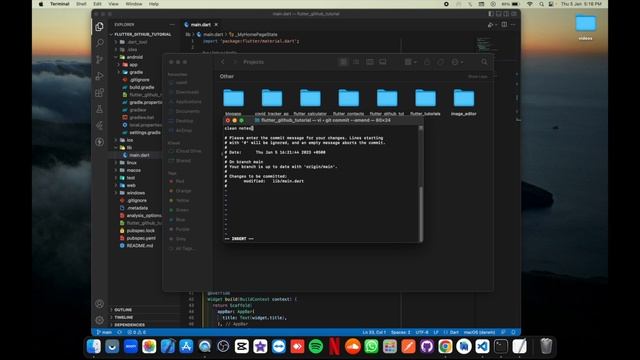Switch Finder to gallery view
The height and width of the screenshot is (360, 640).
point(382,62)
